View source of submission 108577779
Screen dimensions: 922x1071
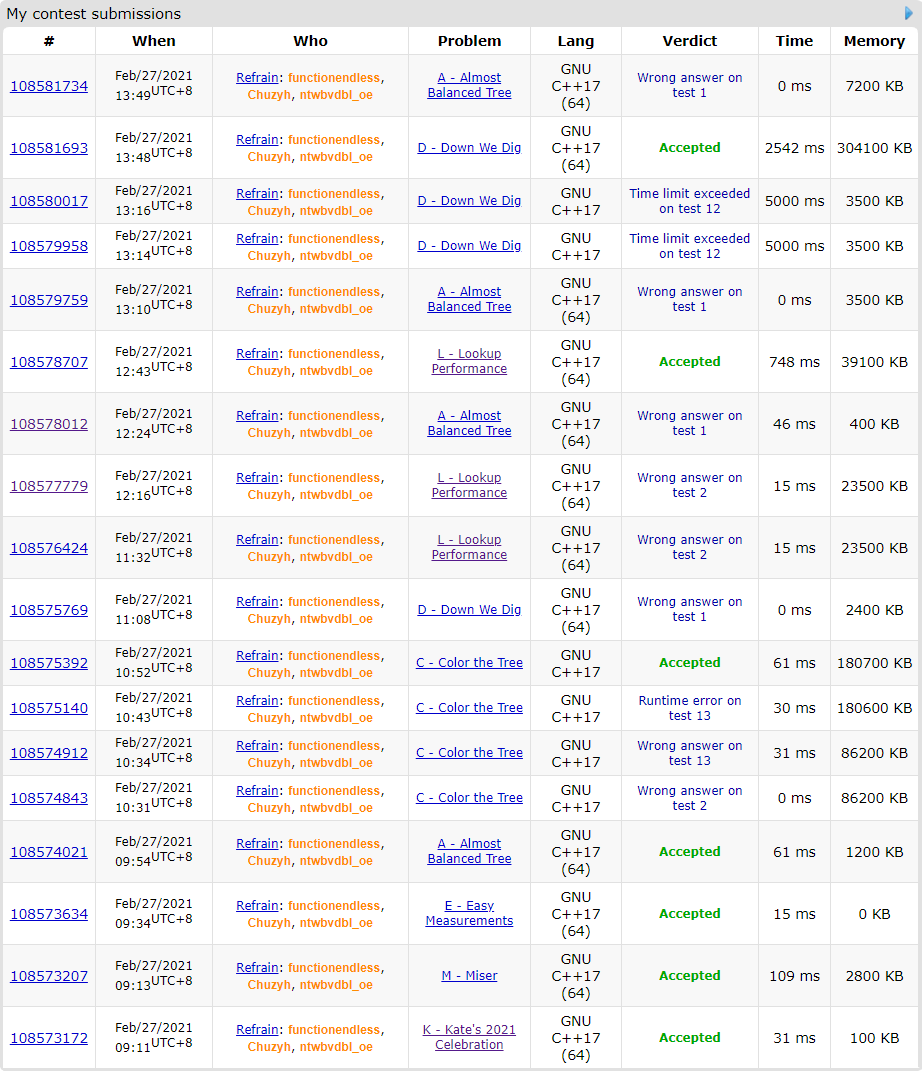[x=49, y=486]
